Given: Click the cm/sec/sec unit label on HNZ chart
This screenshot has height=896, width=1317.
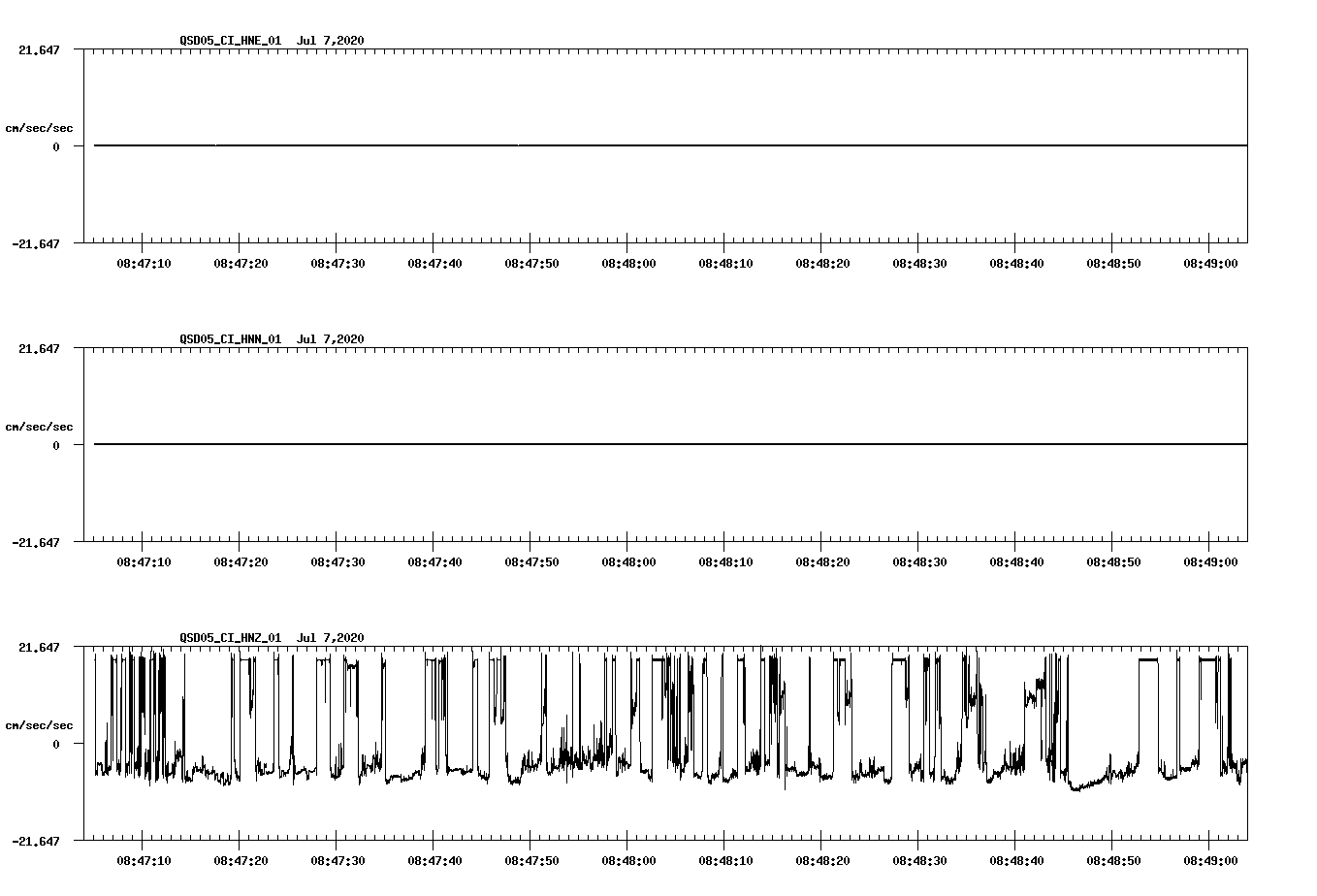Looking at the screenshot, I should coord(39,725).
